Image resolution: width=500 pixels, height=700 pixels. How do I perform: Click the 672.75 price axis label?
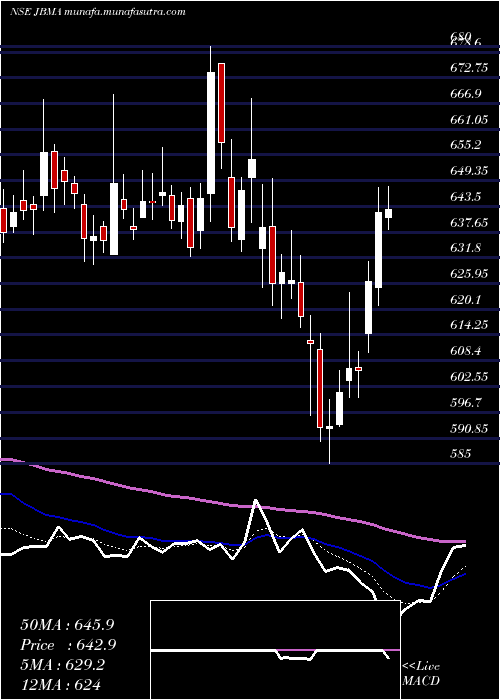[x=469, y=68]
